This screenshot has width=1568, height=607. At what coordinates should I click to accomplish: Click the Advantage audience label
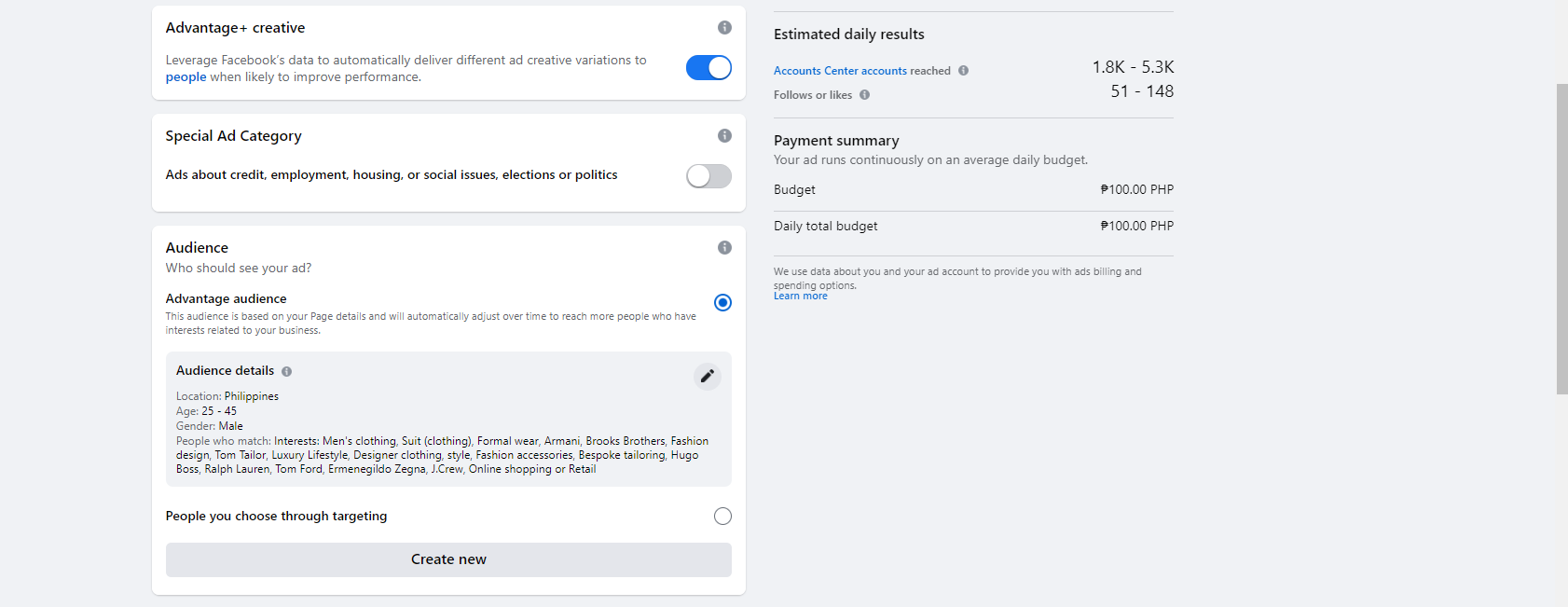(226, 299)
